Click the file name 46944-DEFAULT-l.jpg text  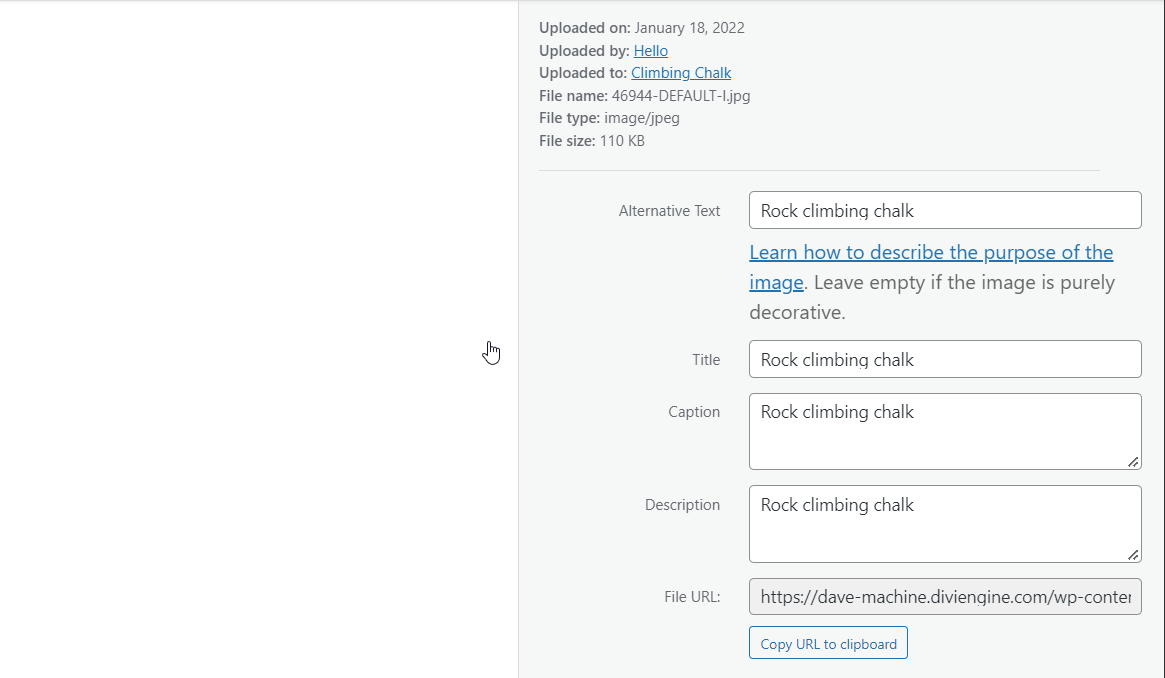point(680,96)
